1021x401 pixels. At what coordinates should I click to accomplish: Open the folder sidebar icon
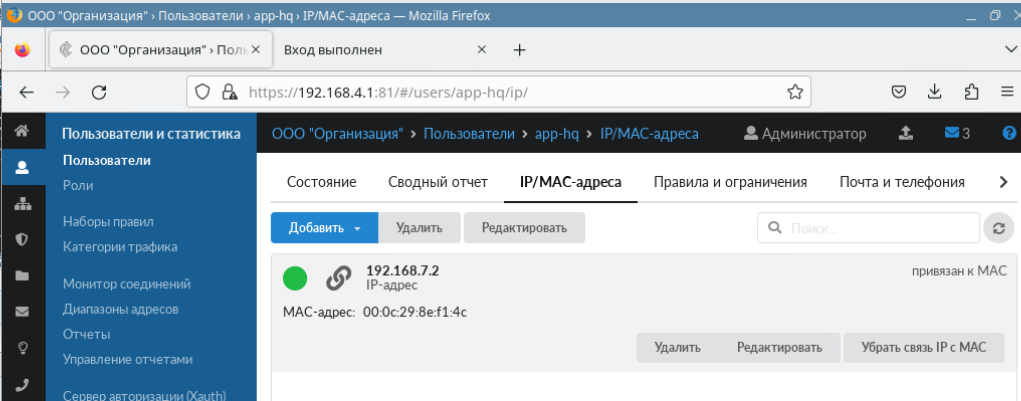pos(22,276)
